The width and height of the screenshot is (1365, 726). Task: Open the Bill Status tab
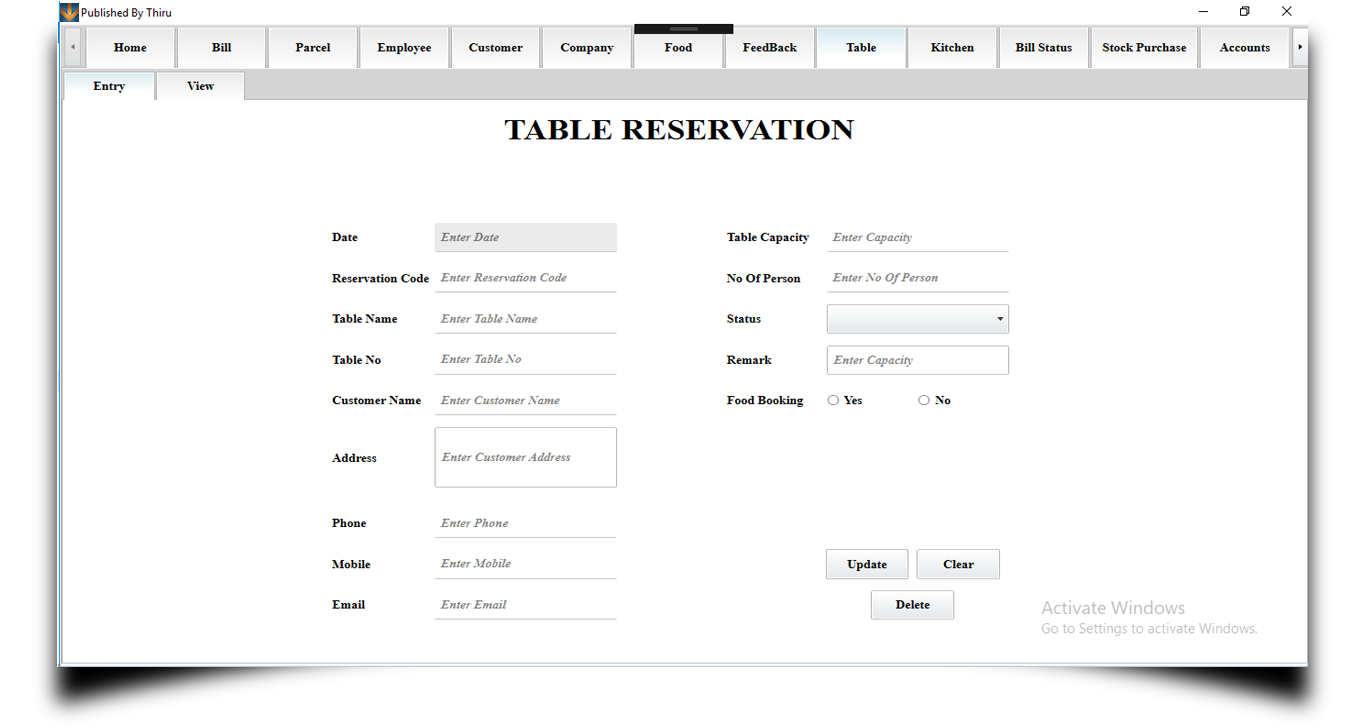pos(1043,48)
